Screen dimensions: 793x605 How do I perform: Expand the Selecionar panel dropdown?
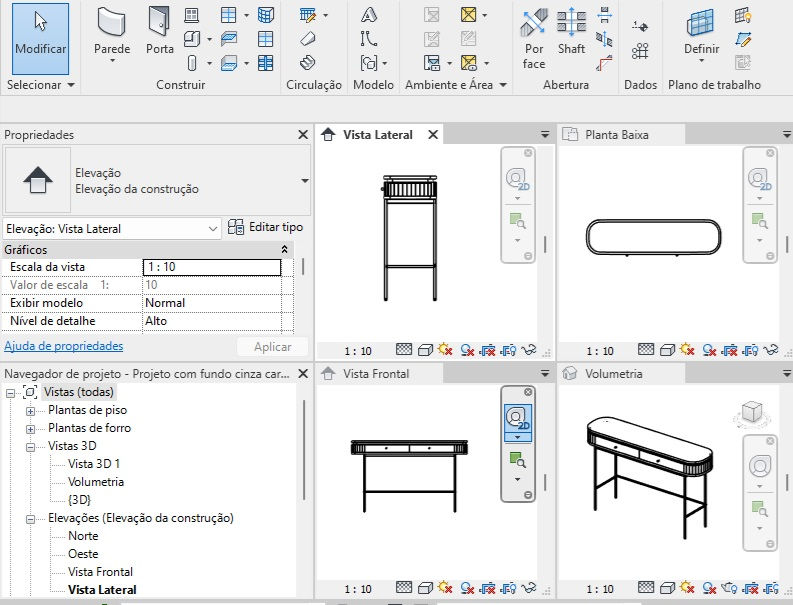pyautogui.click(x=71, y=85)
